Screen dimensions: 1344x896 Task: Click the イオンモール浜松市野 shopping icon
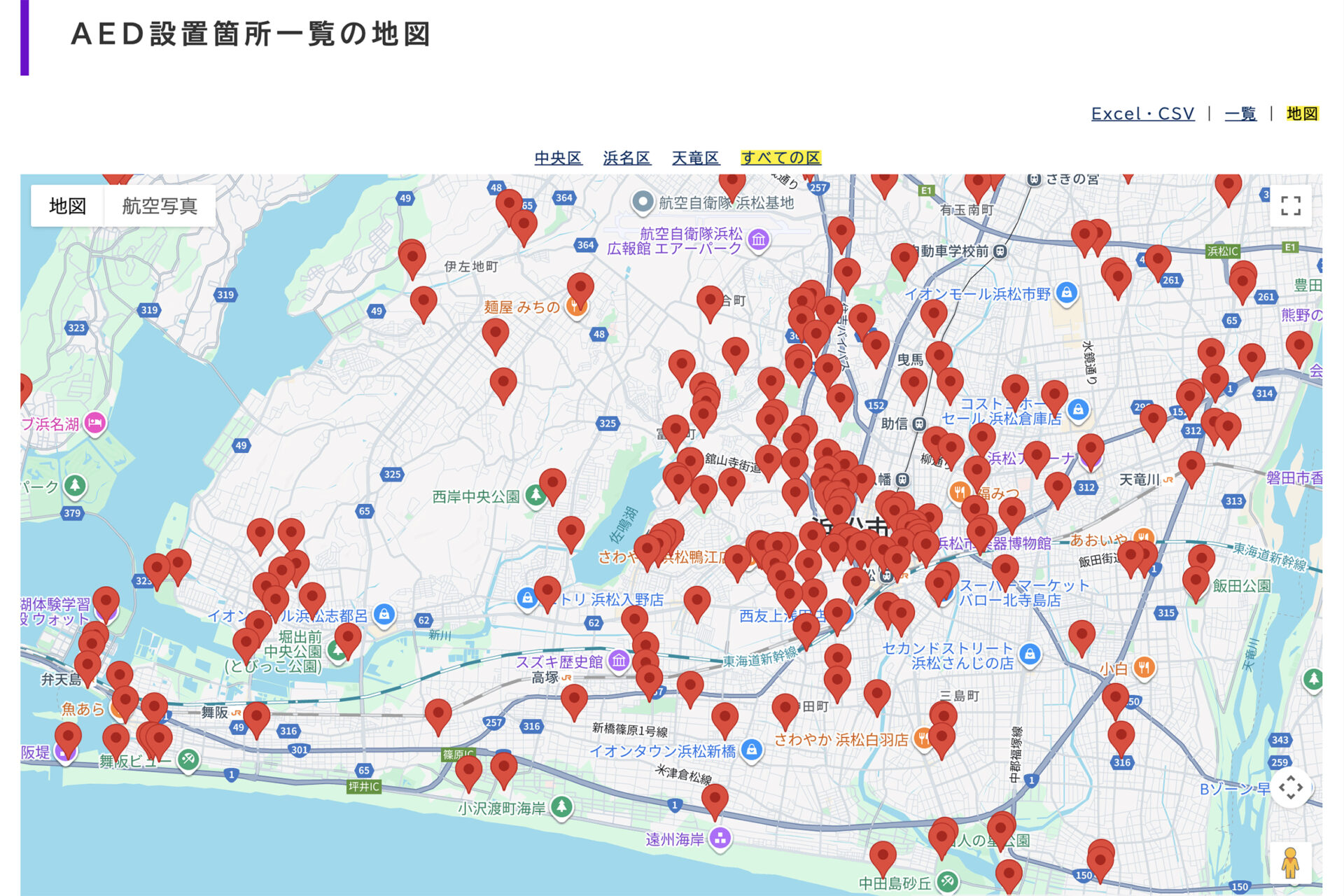1066,293
